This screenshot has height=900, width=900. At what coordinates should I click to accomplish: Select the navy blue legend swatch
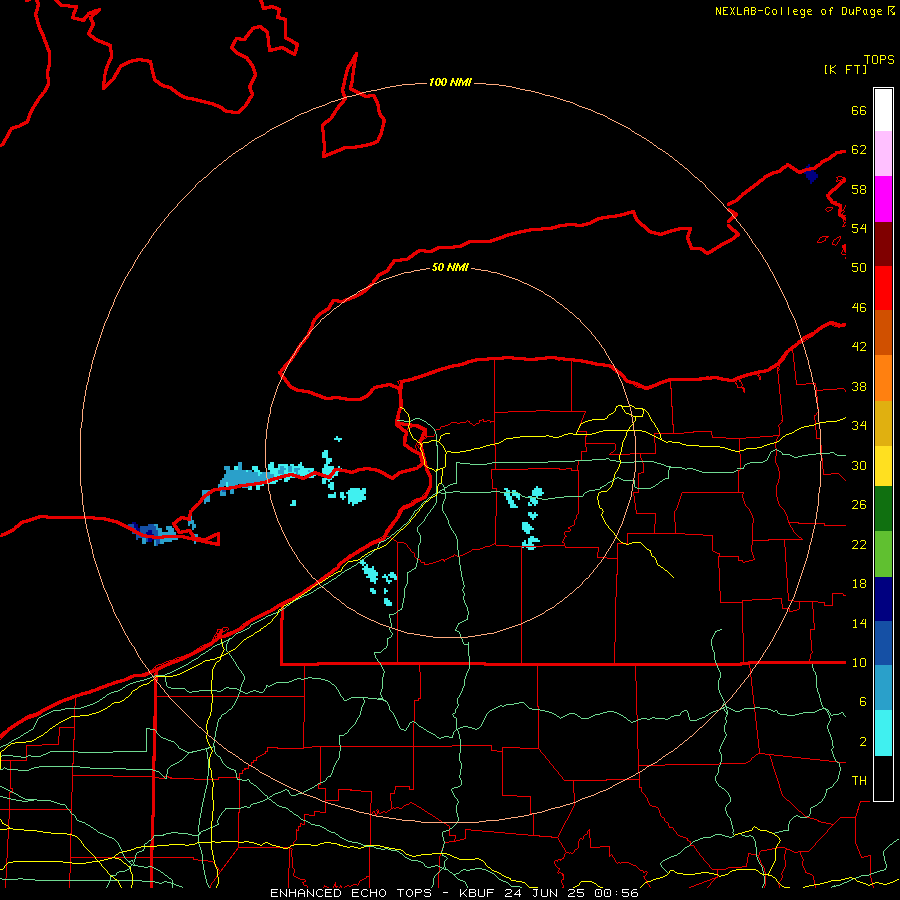(x=883, y=599)
